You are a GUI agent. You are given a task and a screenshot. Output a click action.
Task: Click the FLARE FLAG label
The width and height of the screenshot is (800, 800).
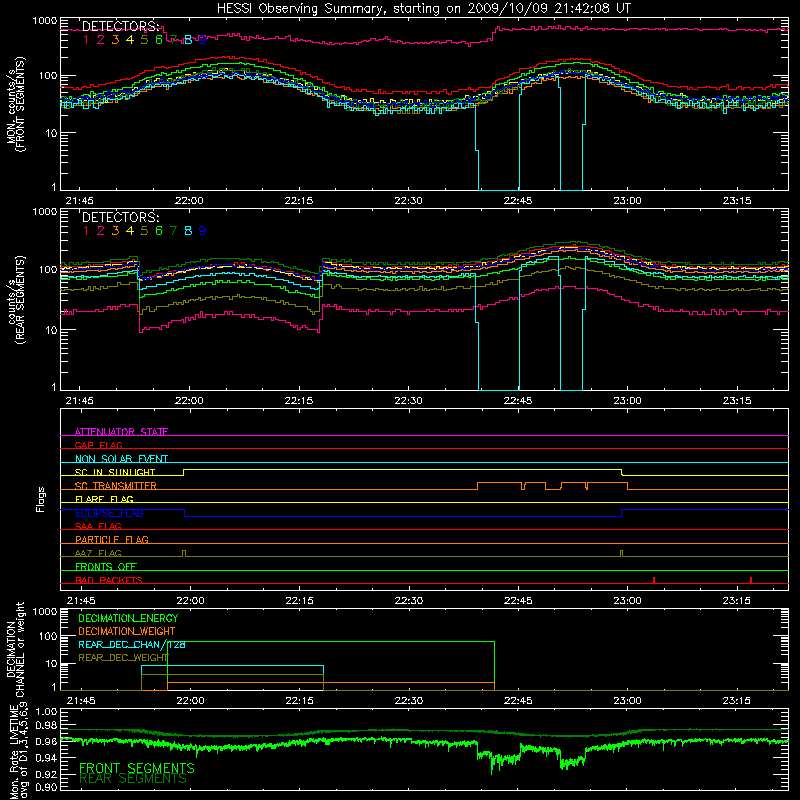104,499
